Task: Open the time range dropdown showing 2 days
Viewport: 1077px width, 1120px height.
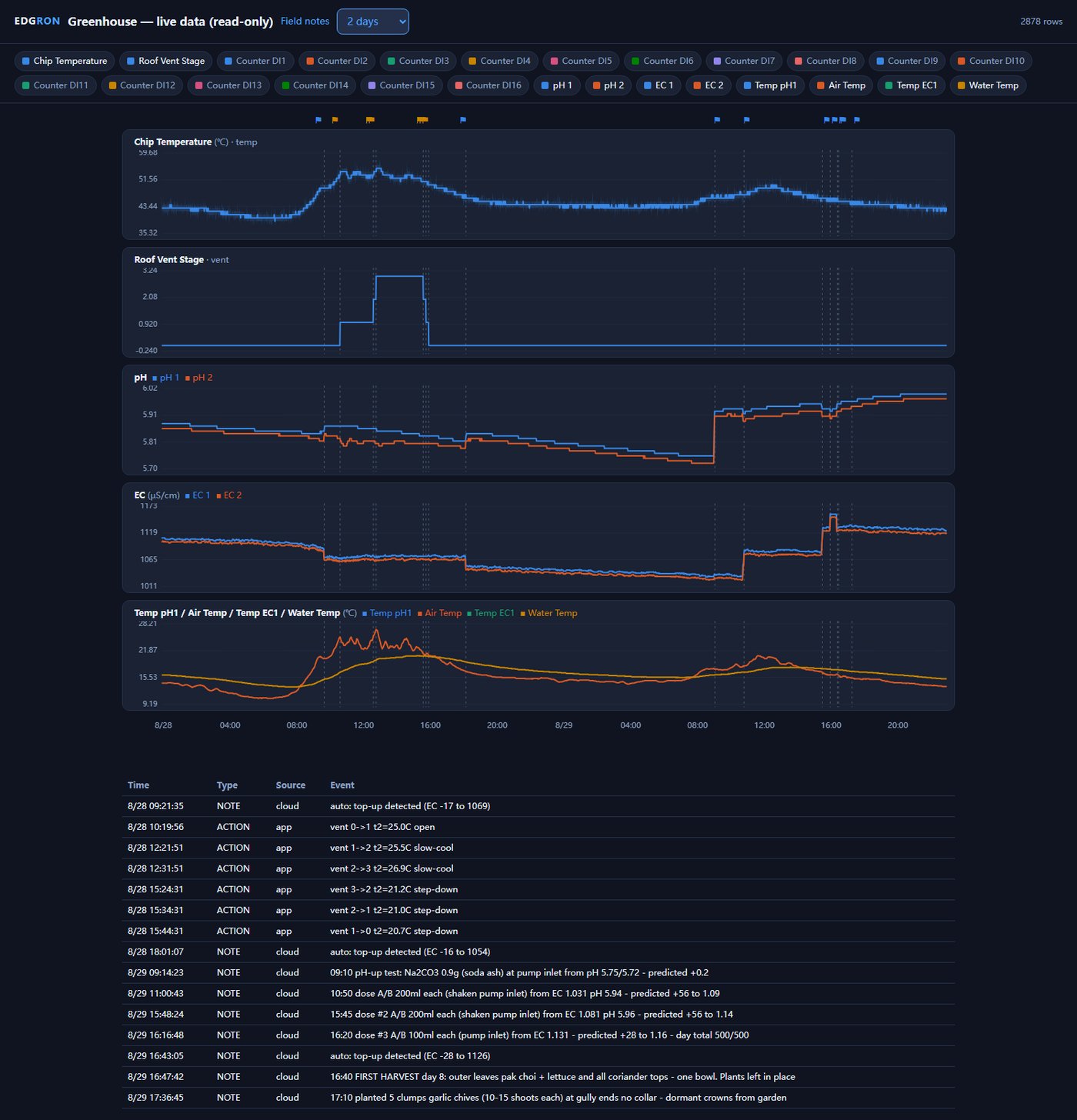Action: point(372,22)
